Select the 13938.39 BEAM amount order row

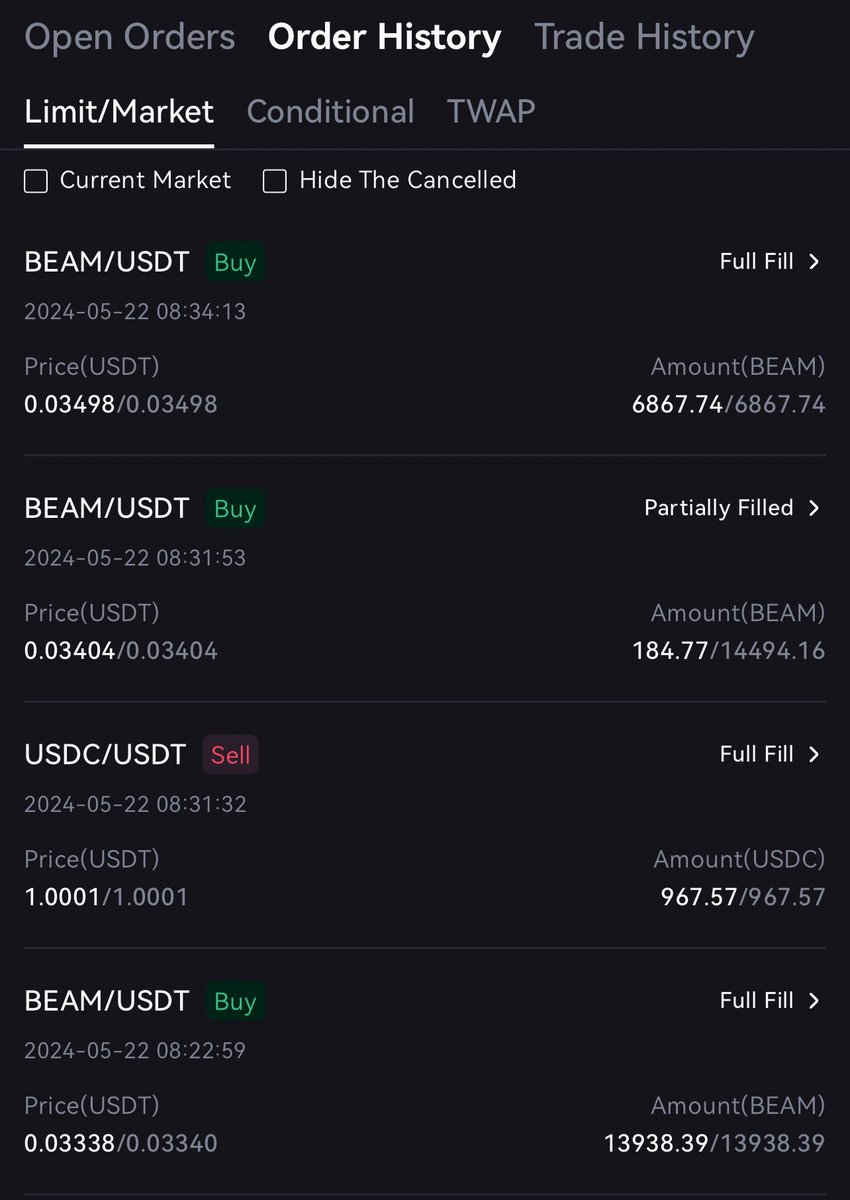click(x=425, y=1071)
